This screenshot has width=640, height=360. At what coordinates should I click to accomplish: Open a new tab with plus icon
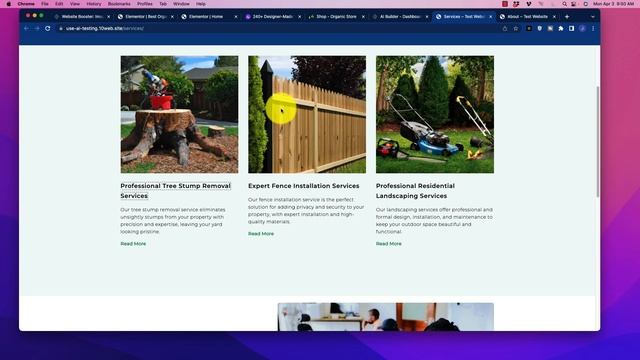click(x=567, y=17)
